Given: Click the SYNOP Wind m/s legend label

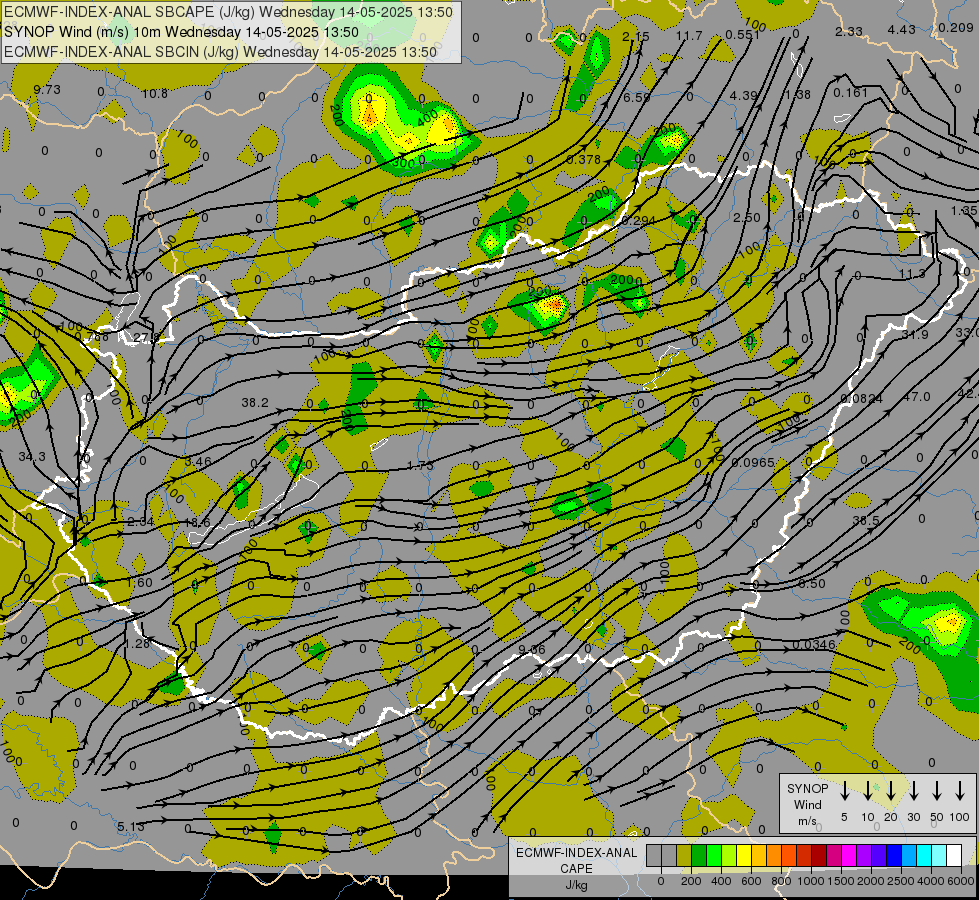Looking at the screenshot, I should tap(807, 804).
